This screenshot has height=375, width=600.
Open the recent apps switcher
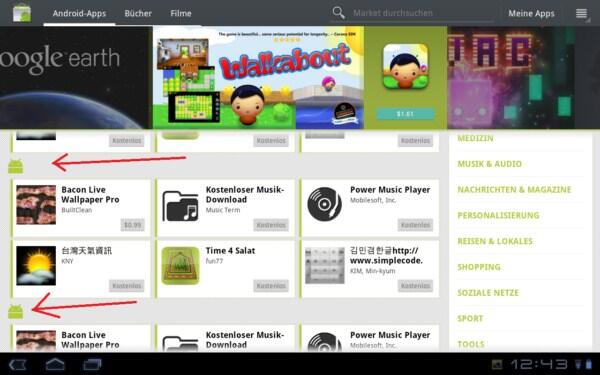93,364
